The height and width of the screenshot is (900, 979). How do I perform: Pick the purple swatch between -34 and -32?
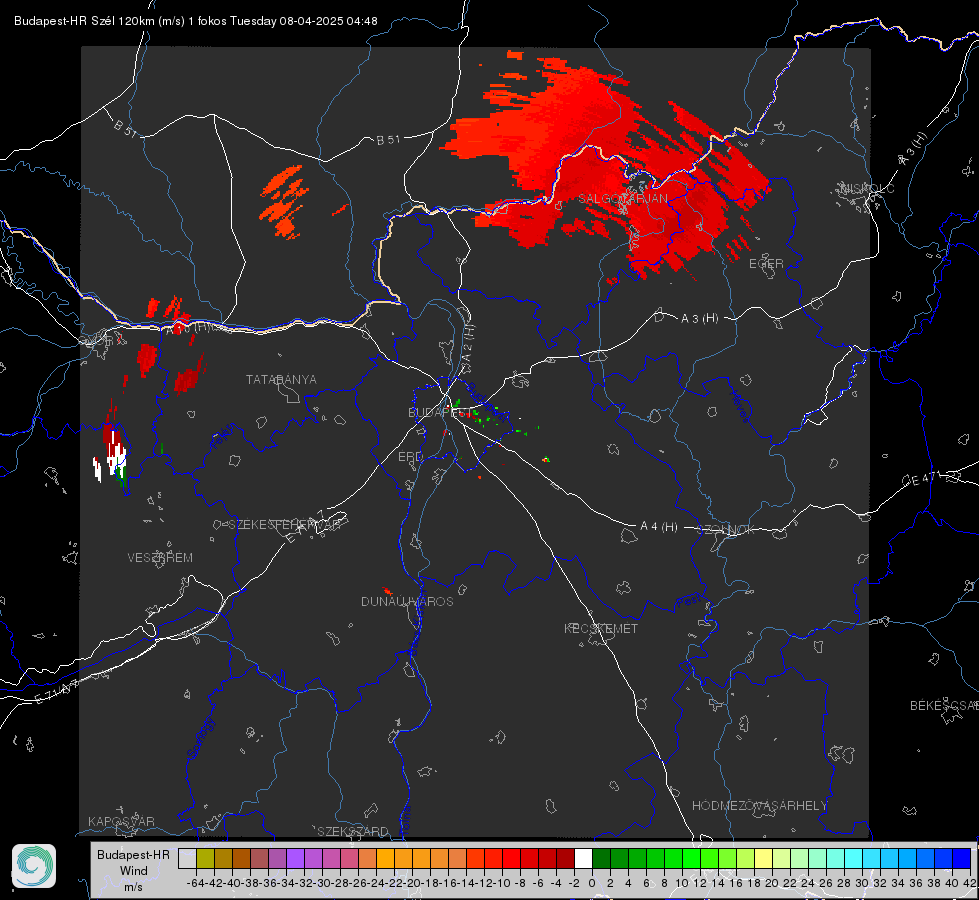click(x=295, y=859)
